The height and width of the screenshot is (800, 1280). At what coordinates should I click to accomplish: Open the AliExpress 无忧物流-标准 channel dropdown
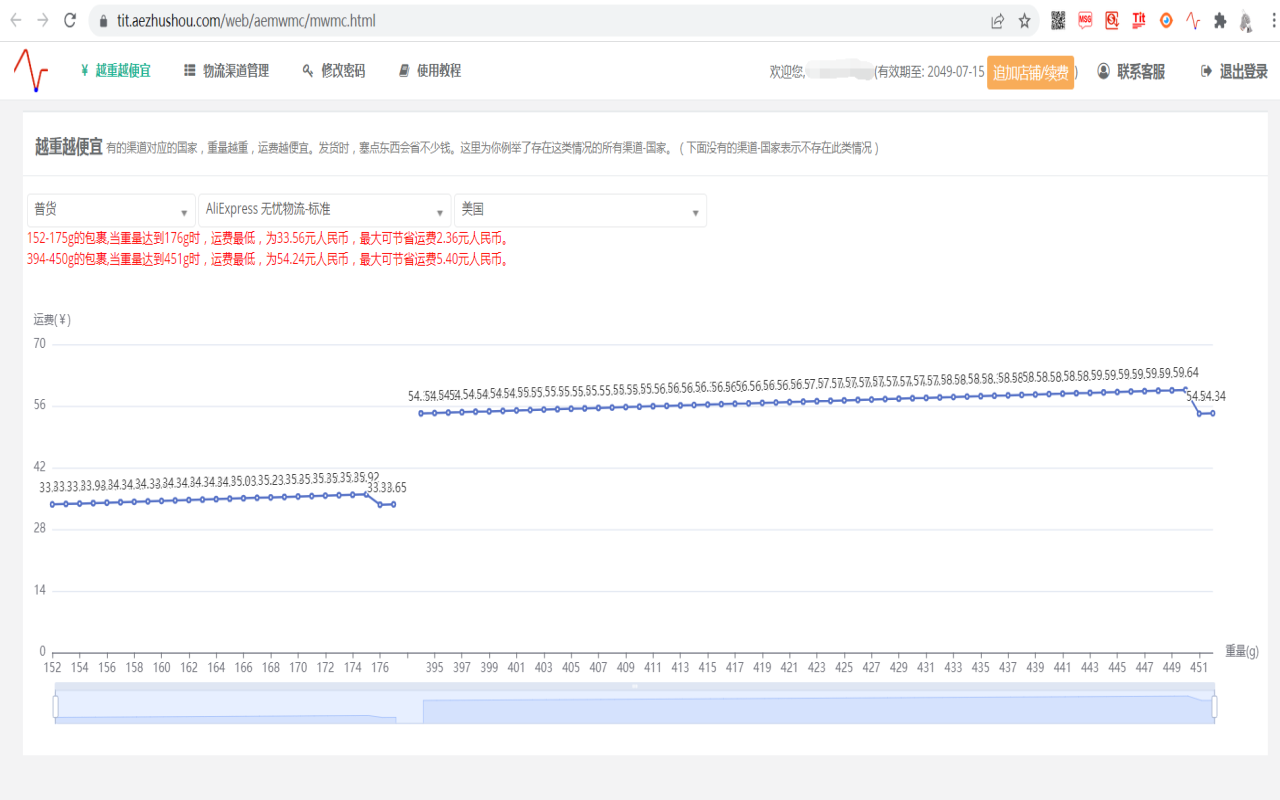coord(324,210)
